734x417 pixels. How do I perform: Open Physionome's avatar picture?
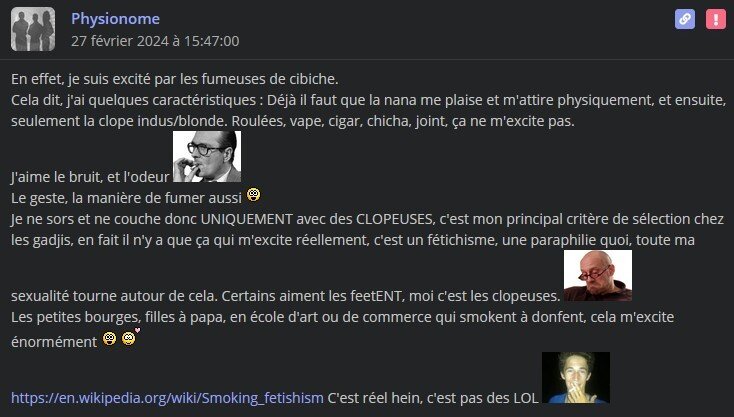point(33,29)
